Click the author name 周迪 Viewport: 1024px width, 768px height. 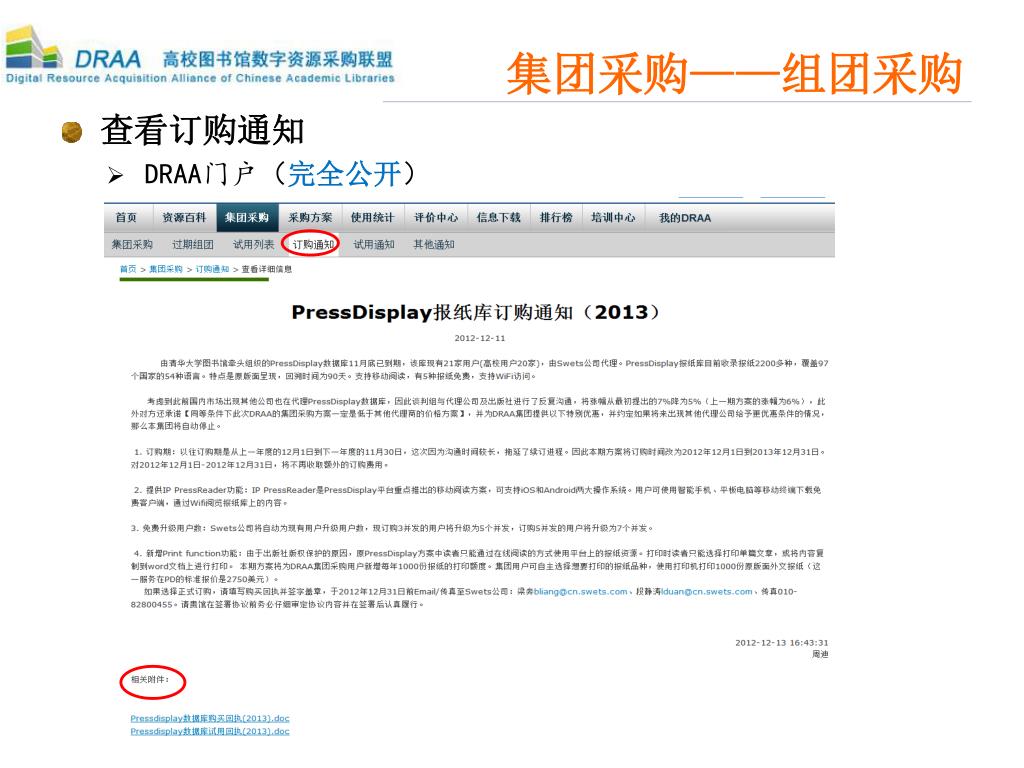820,654
